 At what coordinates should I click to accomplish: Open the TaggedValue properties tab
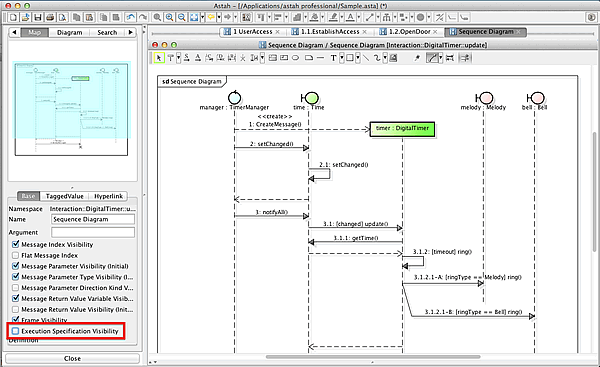coord(65,196)
